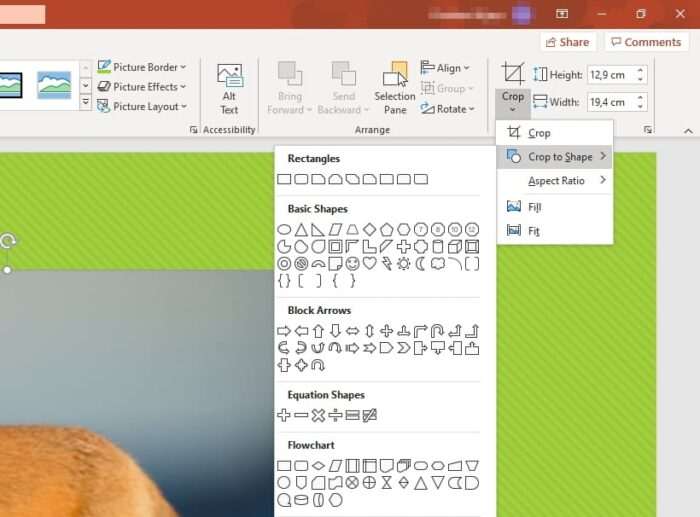Crop to the Regular Pentagon shape

387,230
